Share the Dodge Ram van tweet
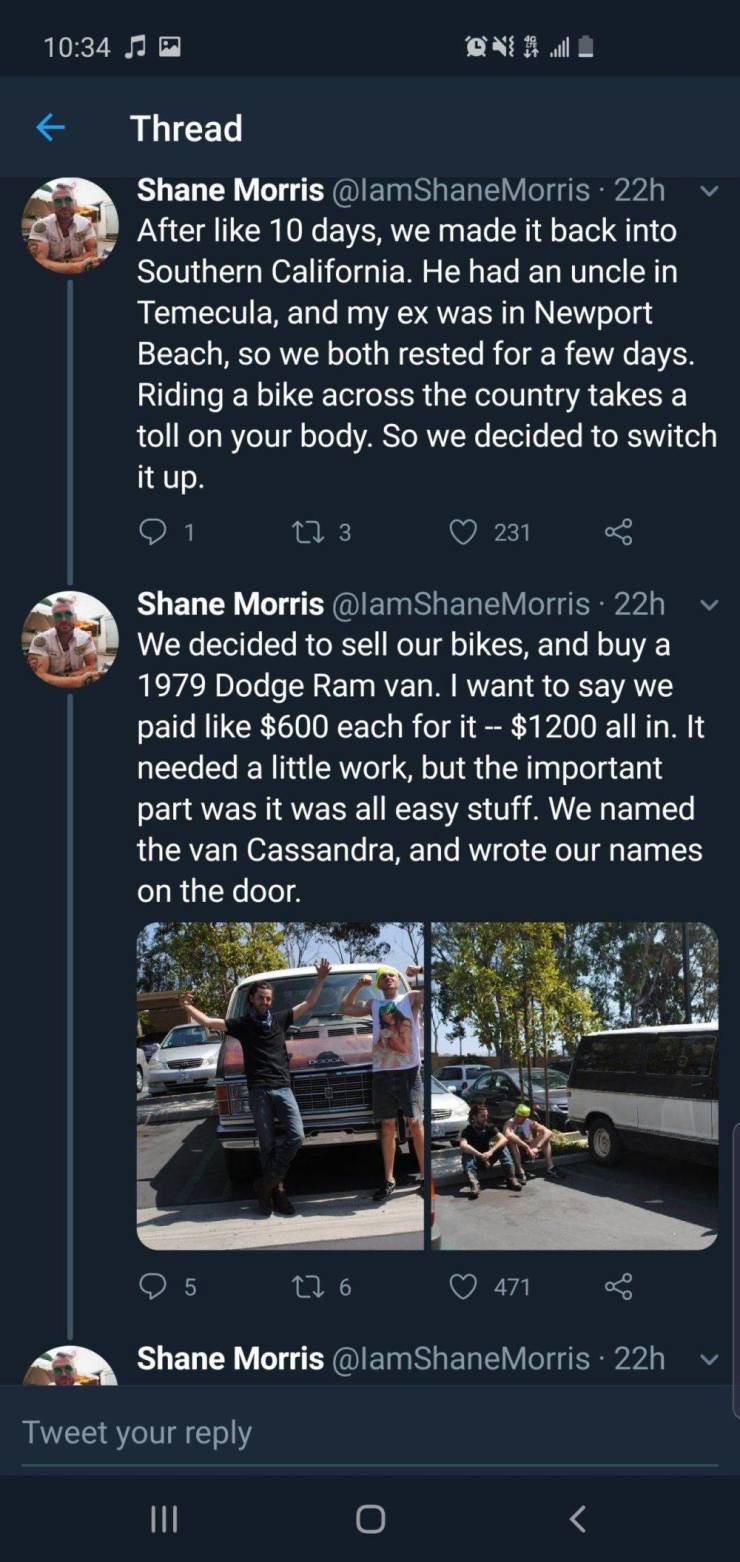 (x=619, y=1286)
